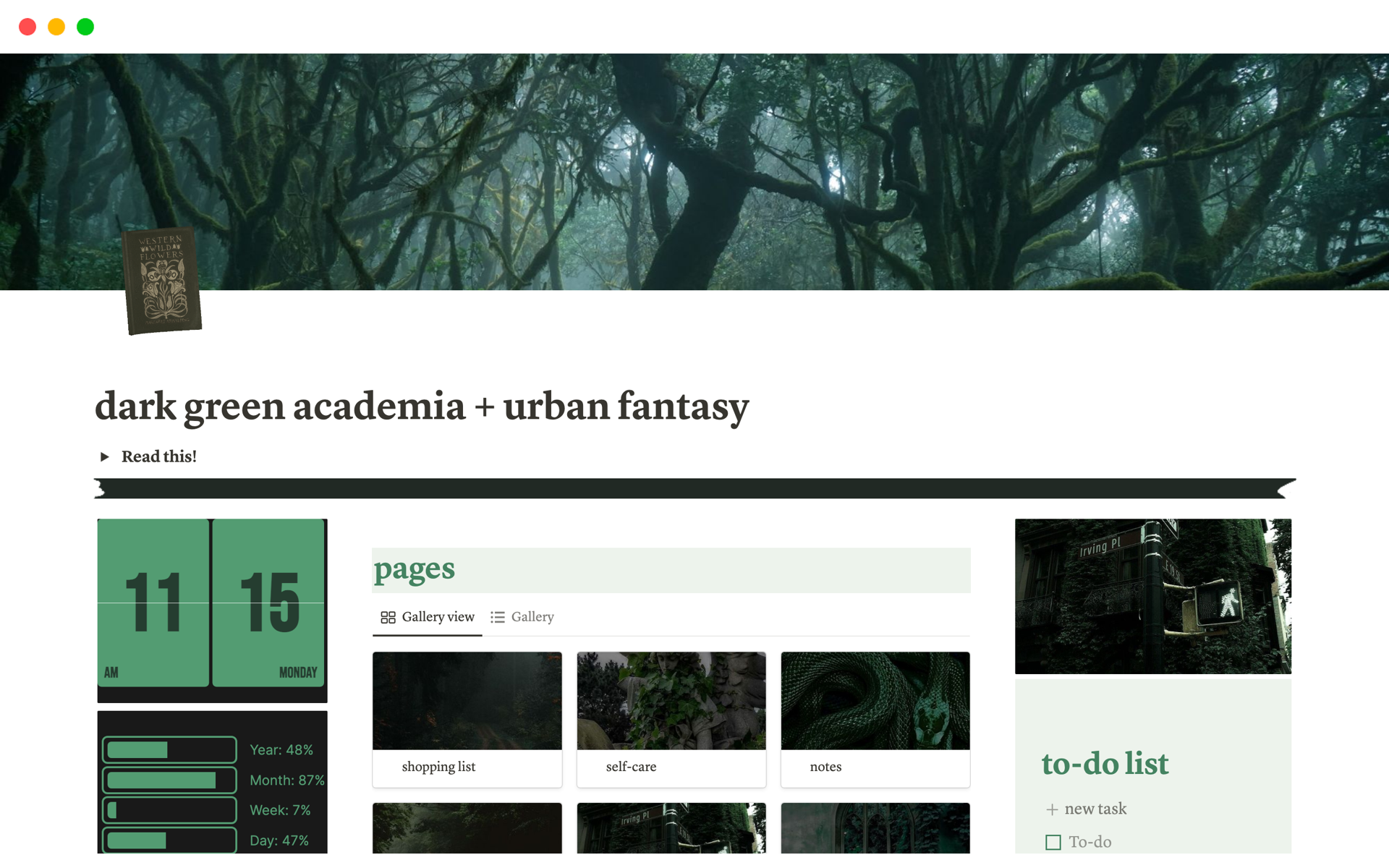Click the pages heading
The height and width of the screenshot is (868, 1389).
coord(415,569)
